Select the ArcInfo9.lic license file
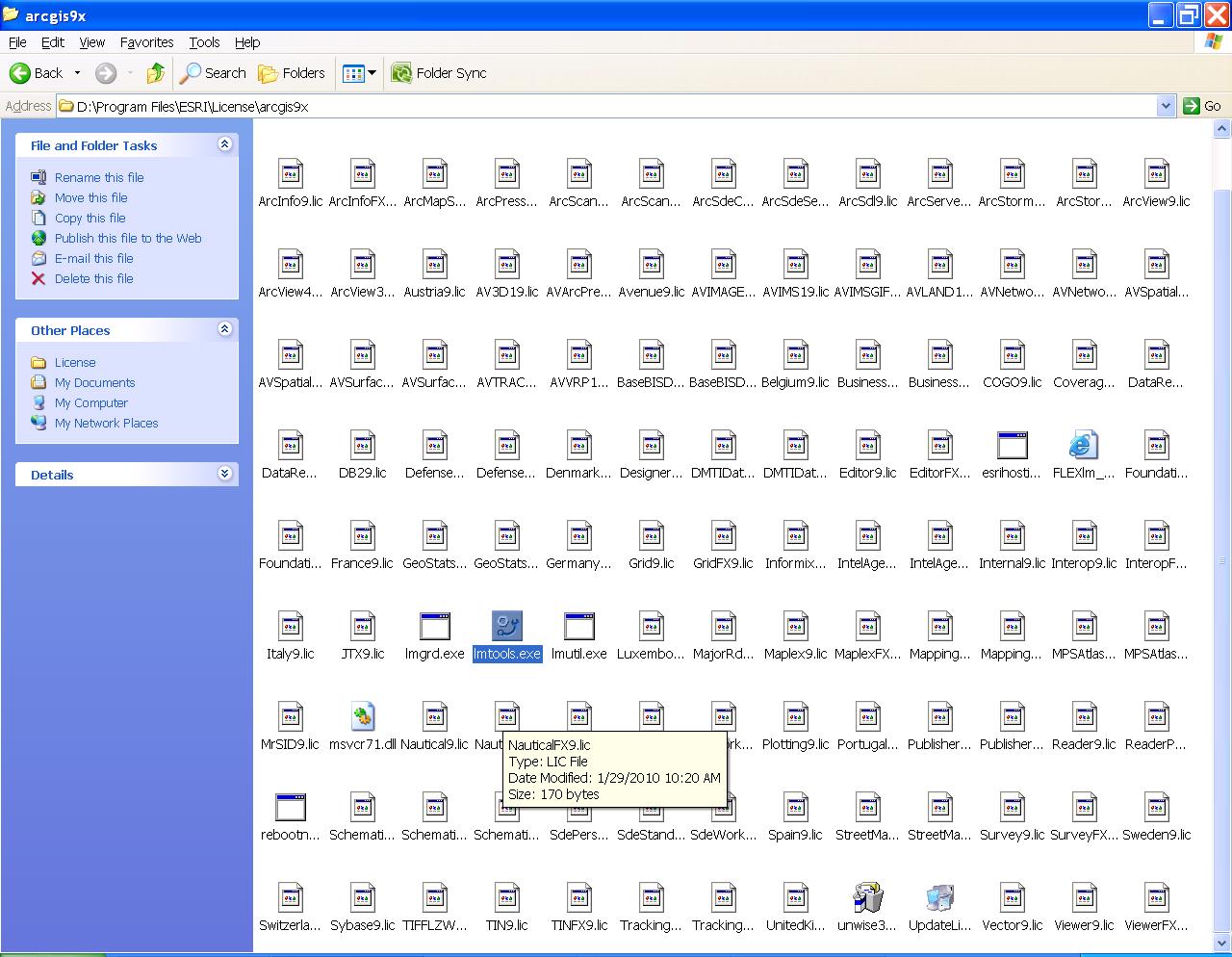The width and height of the screenshot is (1232, 957). click(290, 174)
